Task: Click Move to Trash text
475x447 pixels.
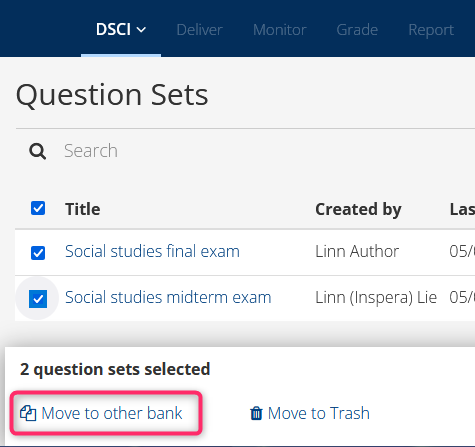Action: click(x=319, y=413)
